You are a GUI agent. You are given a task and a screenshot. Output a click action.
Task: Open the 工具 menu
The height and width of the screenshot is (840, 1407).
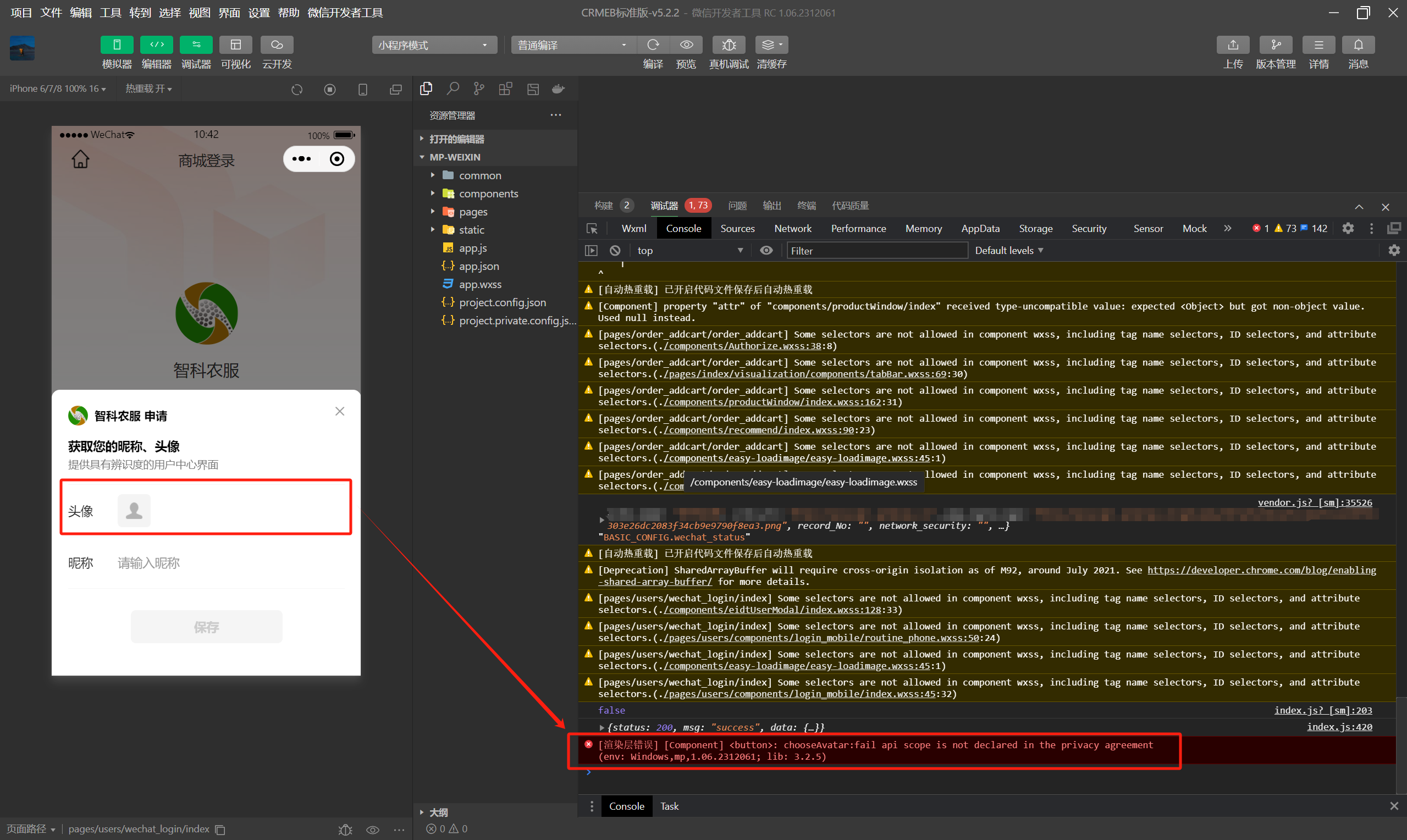(x=111, y=13)
